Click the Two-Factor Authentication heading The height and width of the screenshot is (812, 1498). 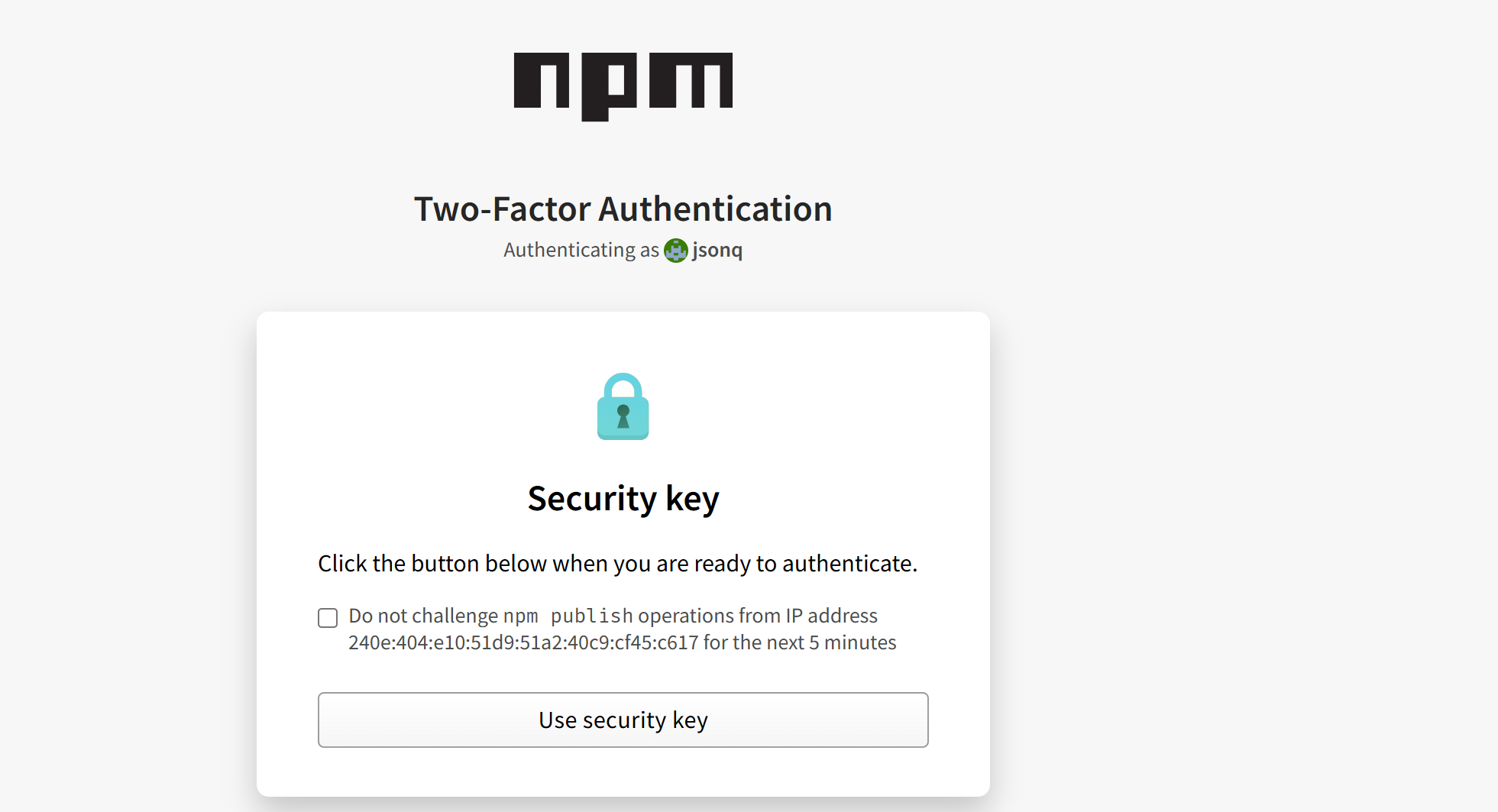point(623,209)
